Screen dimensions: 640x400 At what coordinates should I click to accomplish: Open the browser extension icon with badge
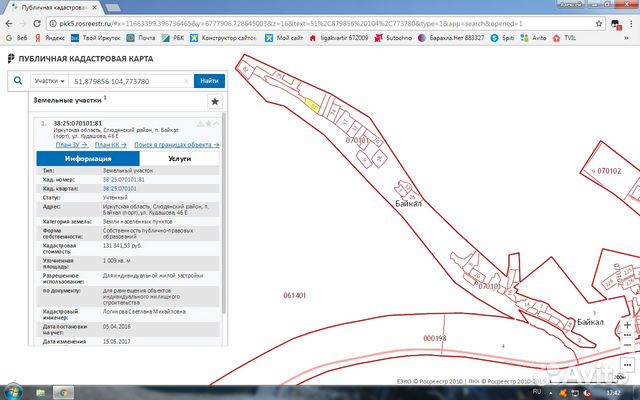click(x=616, y=24)
